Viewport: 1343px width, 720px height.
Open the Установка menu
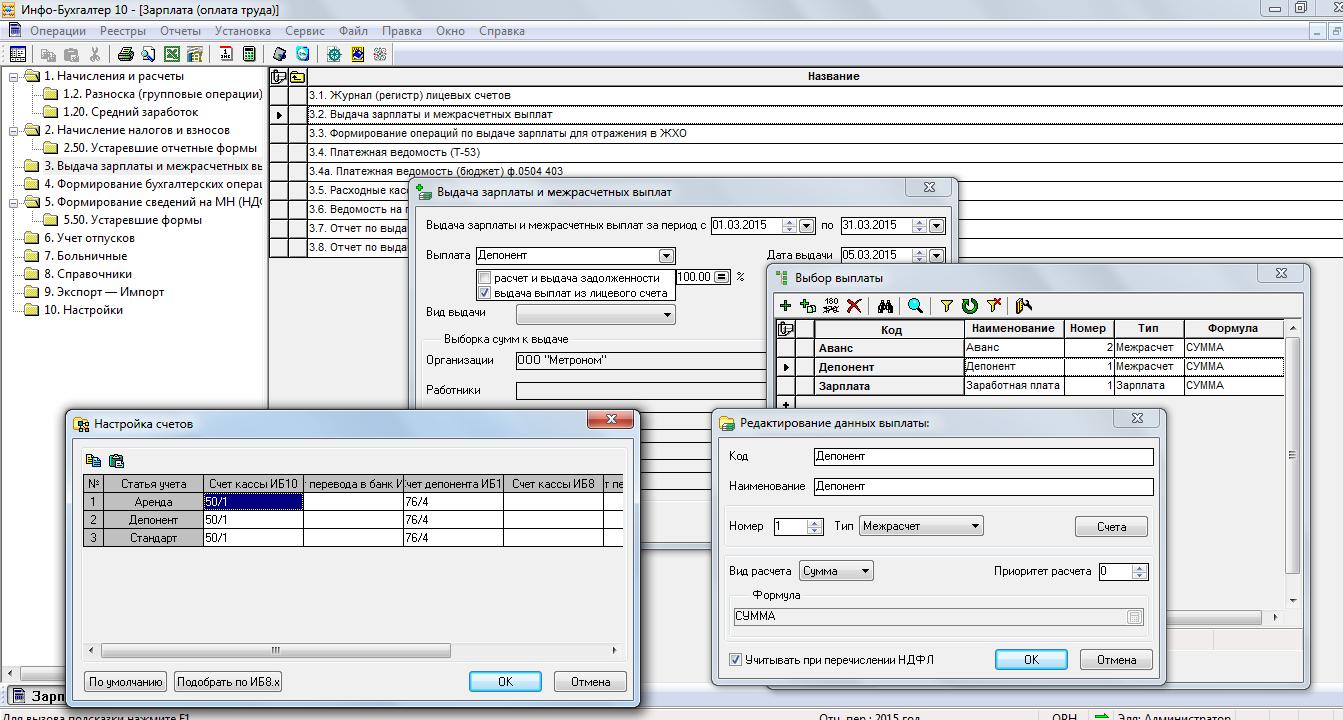click(x=242, y=31)
